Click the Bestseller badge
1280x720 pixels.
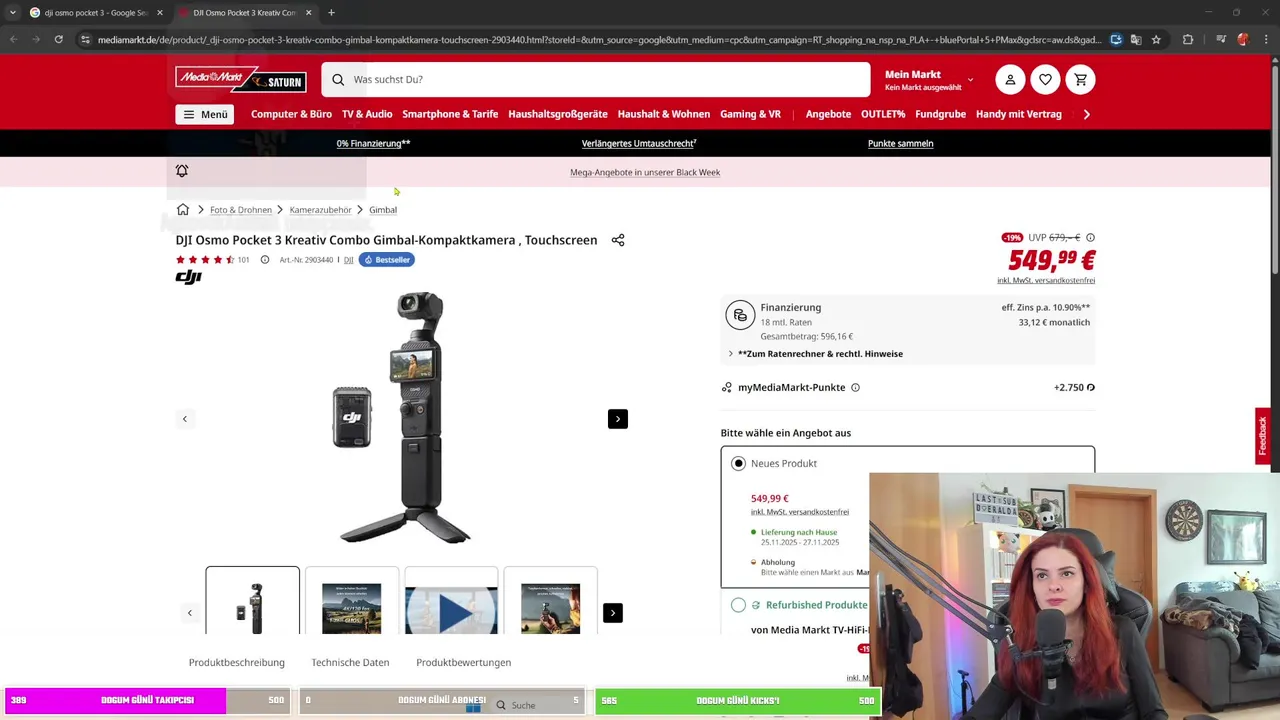[x=386, y=260]
